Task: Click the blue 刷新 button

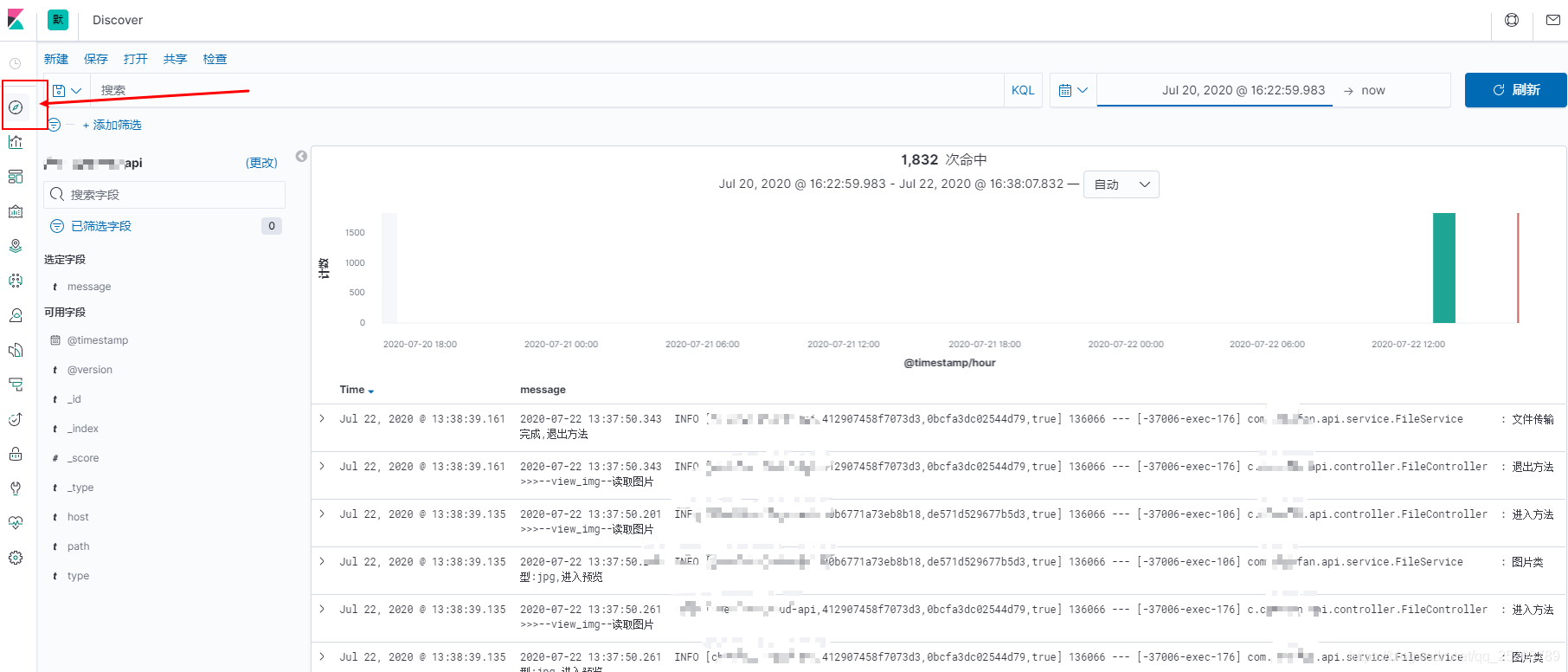Action: pos(1515,90)
